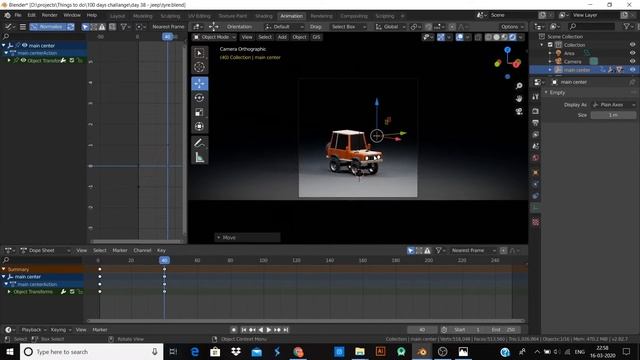The height and width of the screenshot is (360, 640).
Task: Open the File menu
Action: tap(18, 15)
